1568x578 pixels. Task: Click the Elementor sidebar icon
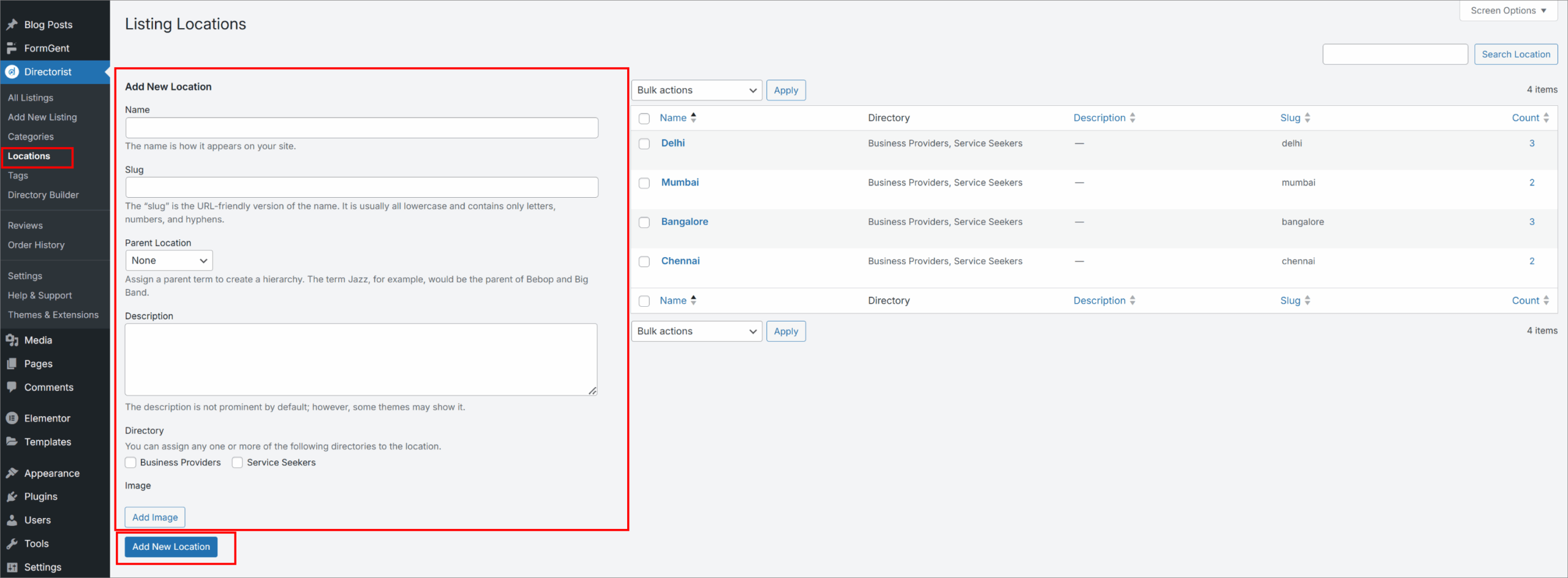pos(12,418)
